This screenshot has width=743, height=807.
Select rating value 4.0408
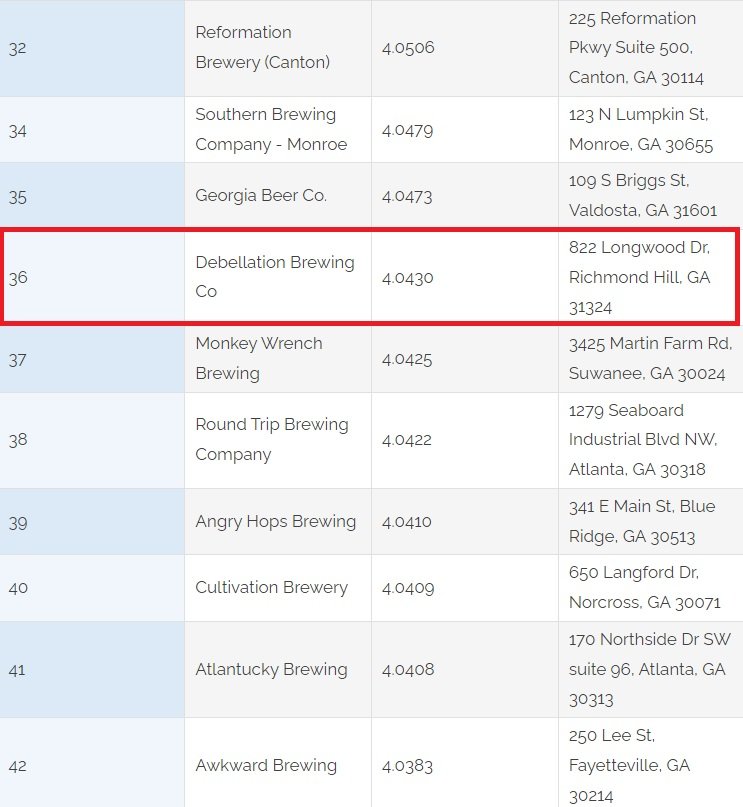(x=408, y=670)
